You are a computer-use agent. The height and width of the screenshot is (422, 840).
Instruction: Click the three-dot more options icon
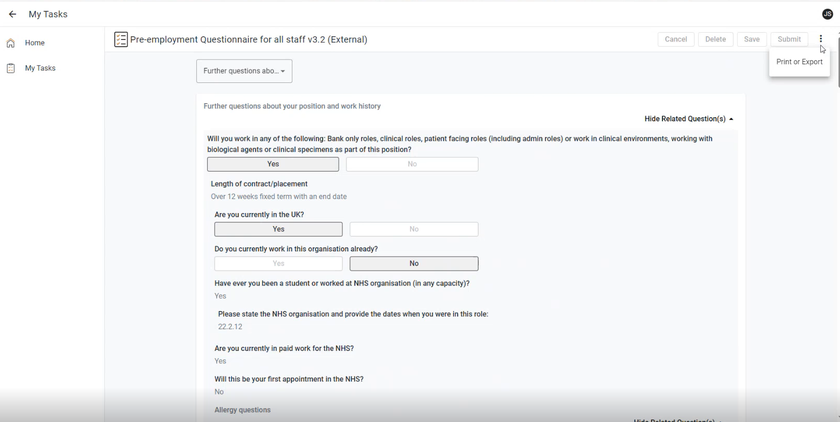click(820, 39)
